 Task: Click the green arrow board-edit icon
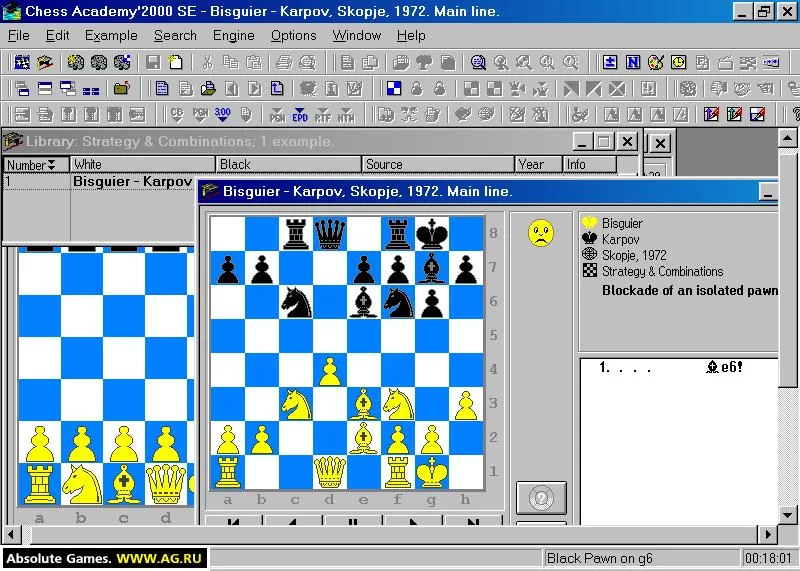[734, 114]
